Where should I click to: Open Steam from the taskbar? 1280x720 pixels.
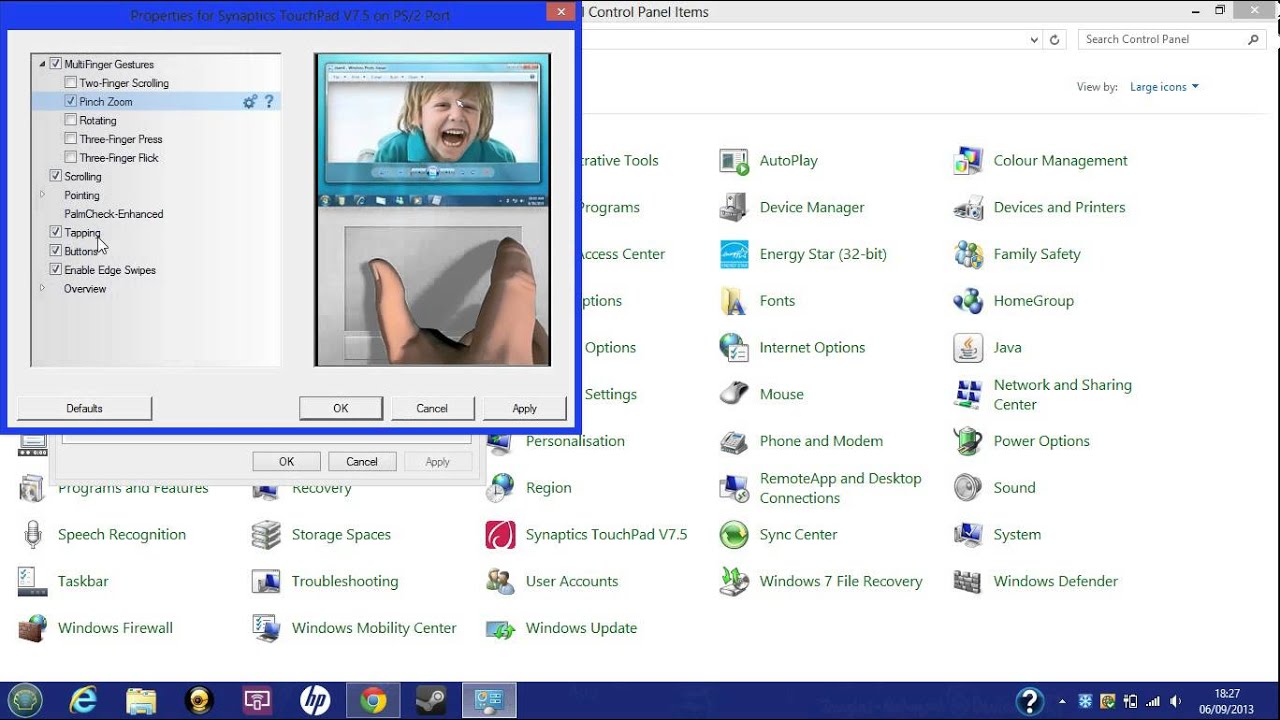431,700
